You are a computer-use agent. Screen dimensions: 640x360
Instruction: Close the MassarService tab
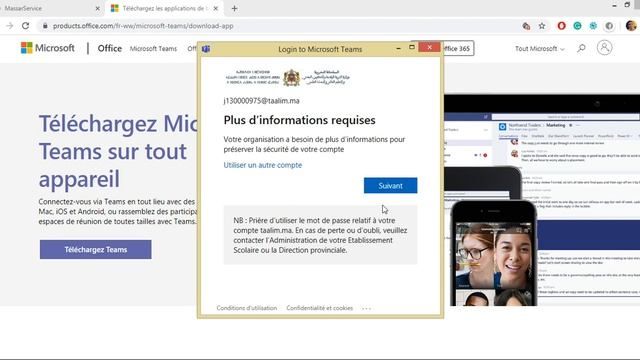(x=98, y=8)
